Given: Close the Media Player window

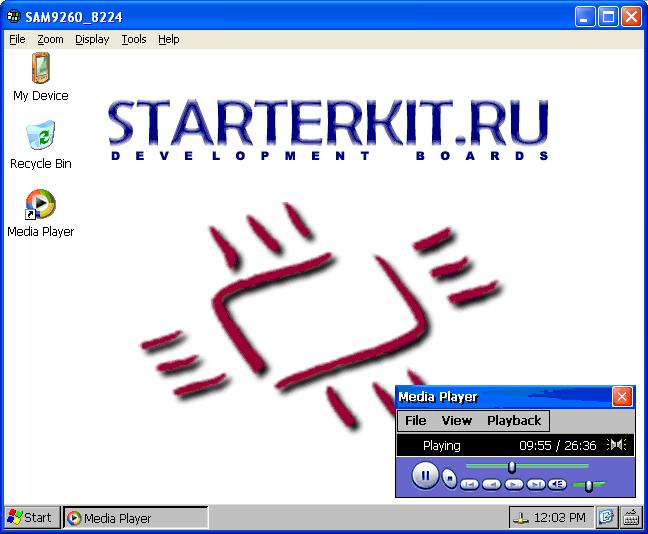Looking at the screenshot, I should coord(622,397).
